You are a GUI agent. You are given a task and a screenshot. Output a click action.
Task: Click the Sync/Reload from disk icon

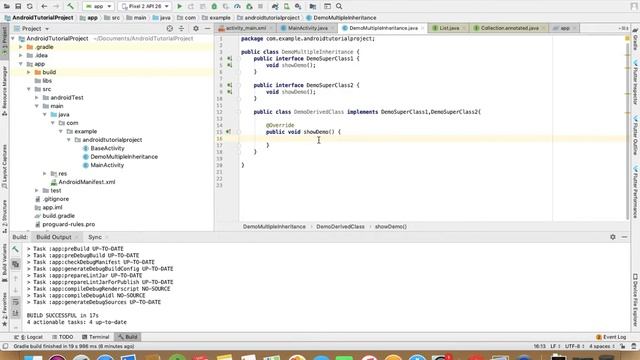tap(30, 7)
